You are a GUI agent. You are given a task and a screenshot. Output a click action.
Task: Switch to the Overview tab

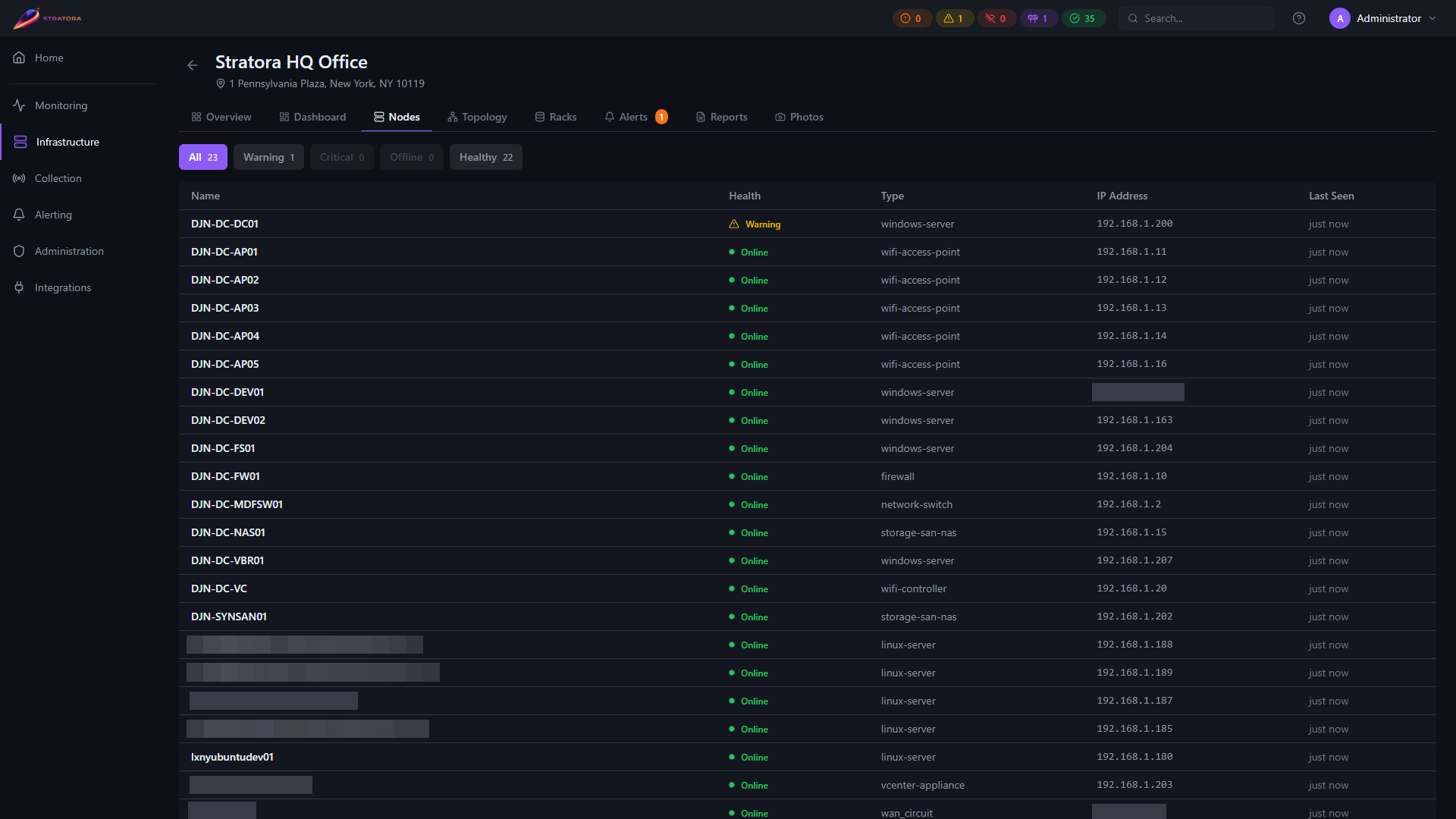221,117
